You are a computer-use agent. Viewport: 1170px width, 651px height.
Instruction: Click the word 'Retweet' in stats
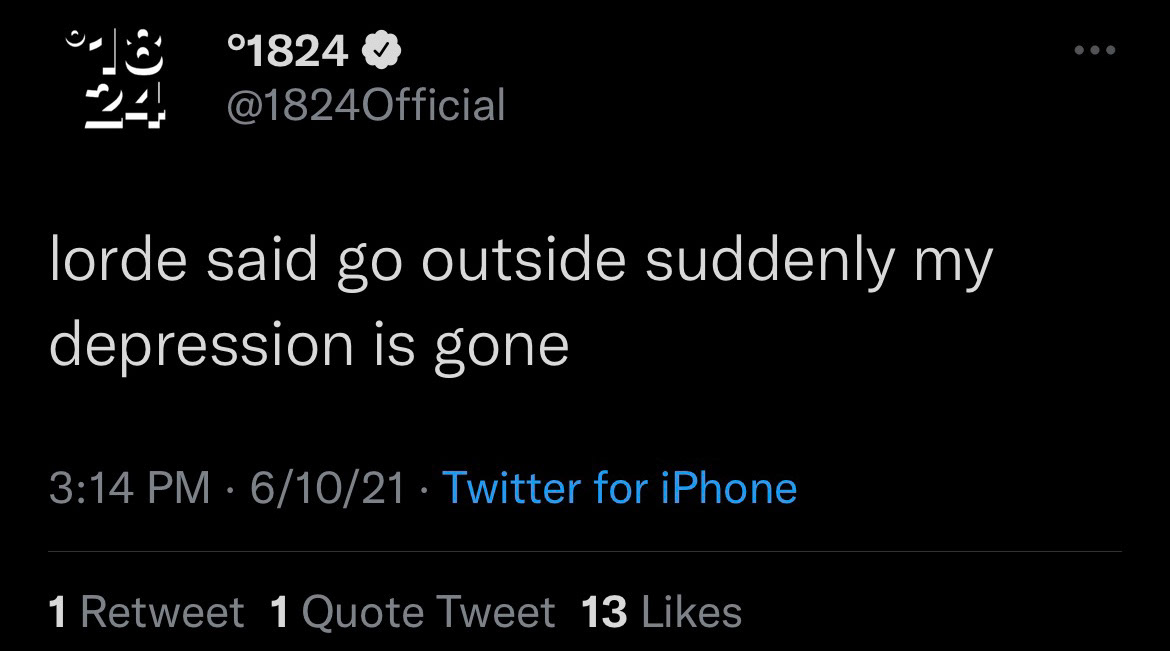pos(161,612)
